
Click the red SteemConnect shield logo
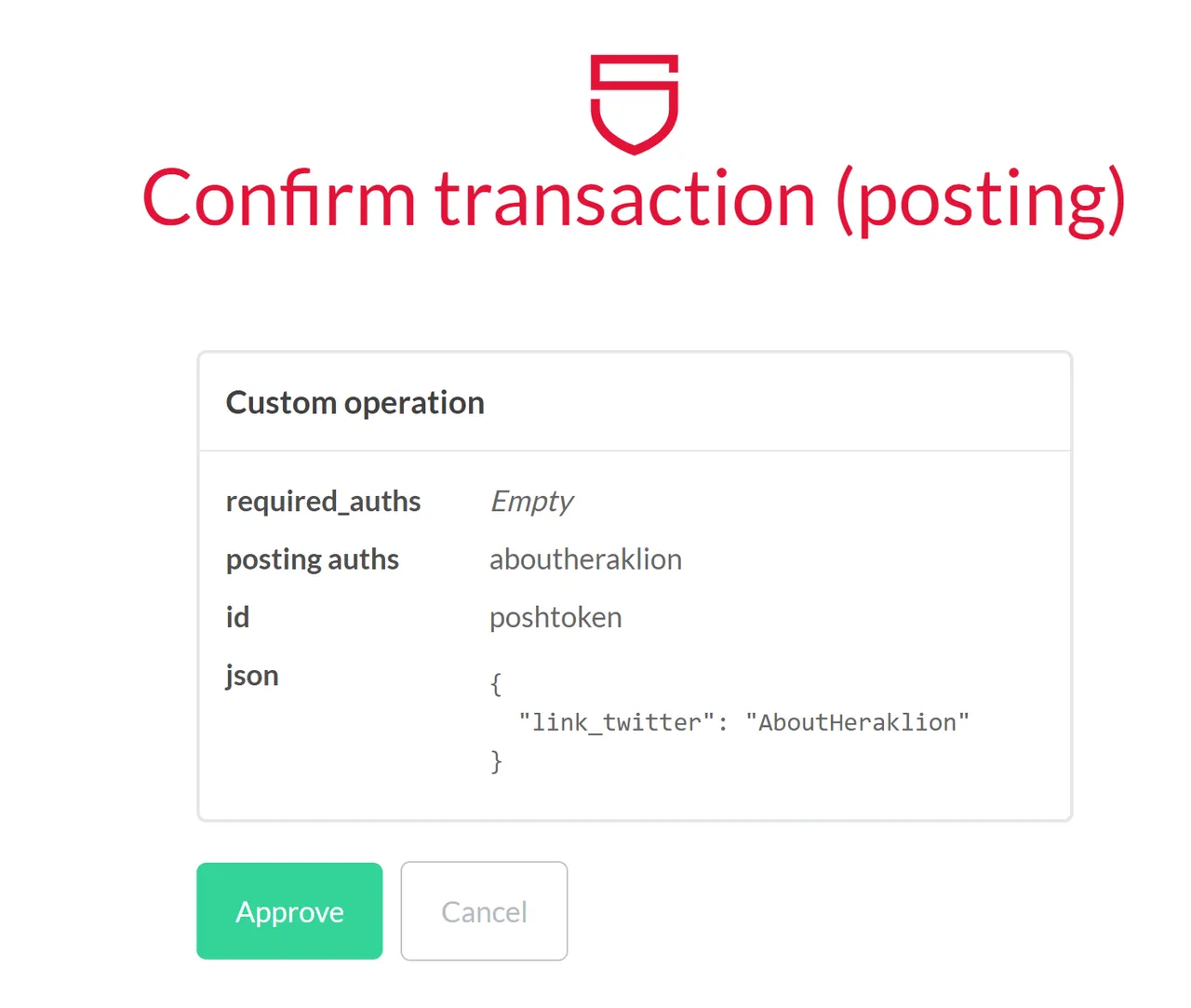pyautogui.click(x=635, y=104)
